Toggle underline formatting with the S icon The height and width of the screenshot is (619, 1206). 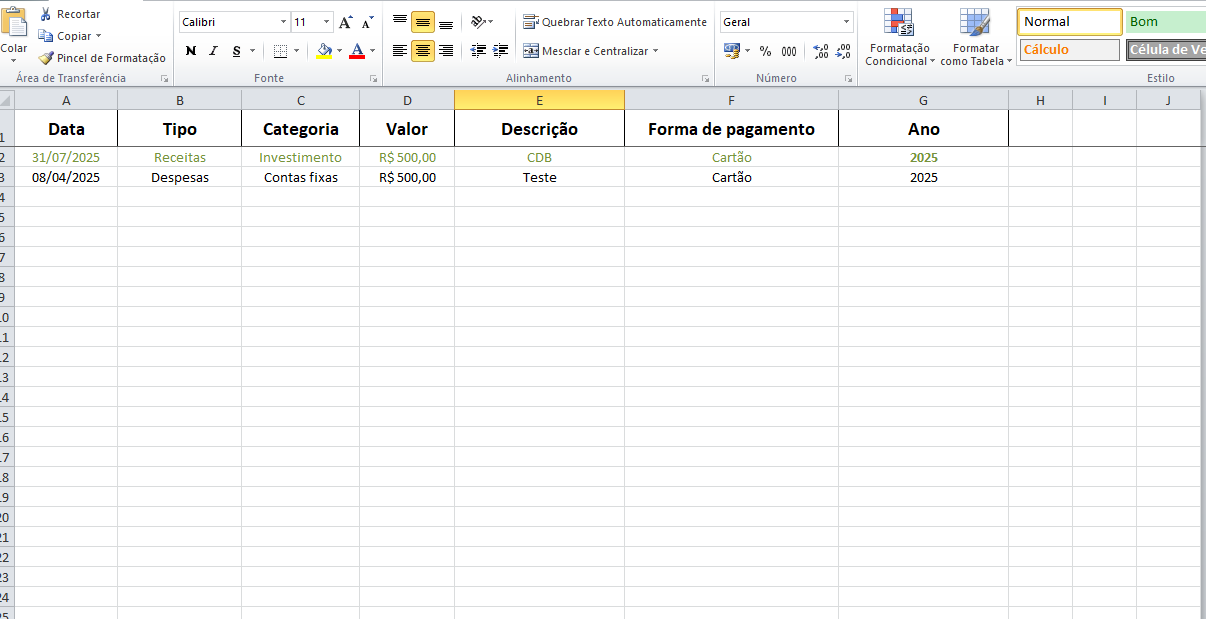tap(236, 50)
